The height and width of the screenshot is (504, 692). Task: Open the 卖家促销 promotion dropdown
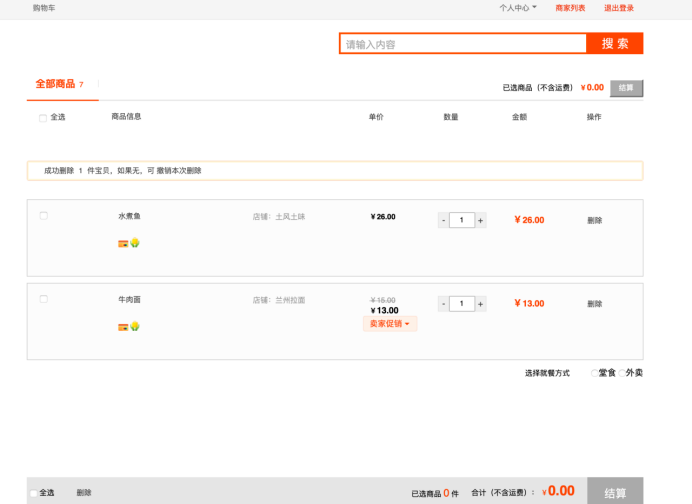tap(389, 324)
